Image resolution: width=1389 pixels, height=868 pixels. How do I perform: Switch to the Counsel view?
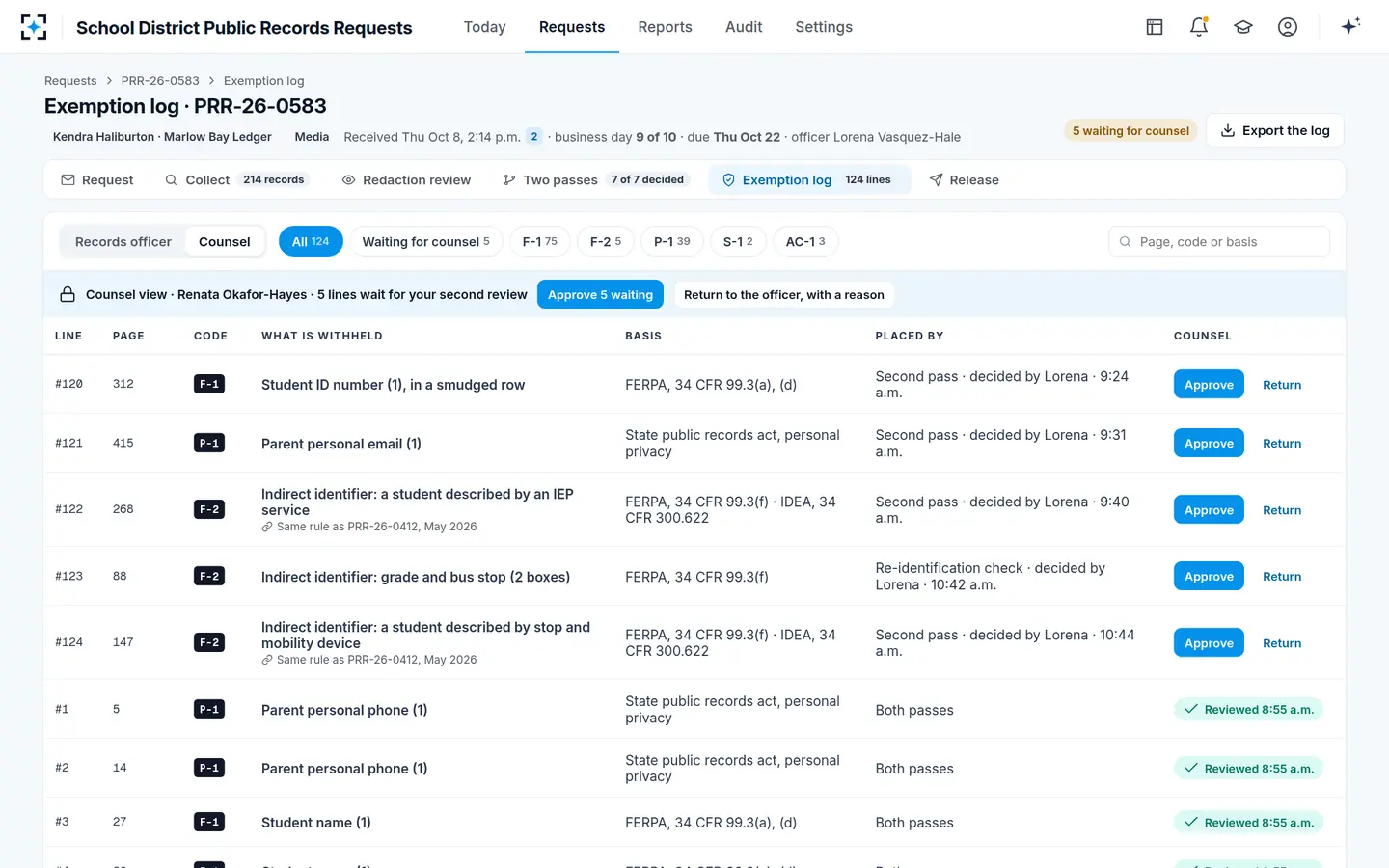coord(225,242)
